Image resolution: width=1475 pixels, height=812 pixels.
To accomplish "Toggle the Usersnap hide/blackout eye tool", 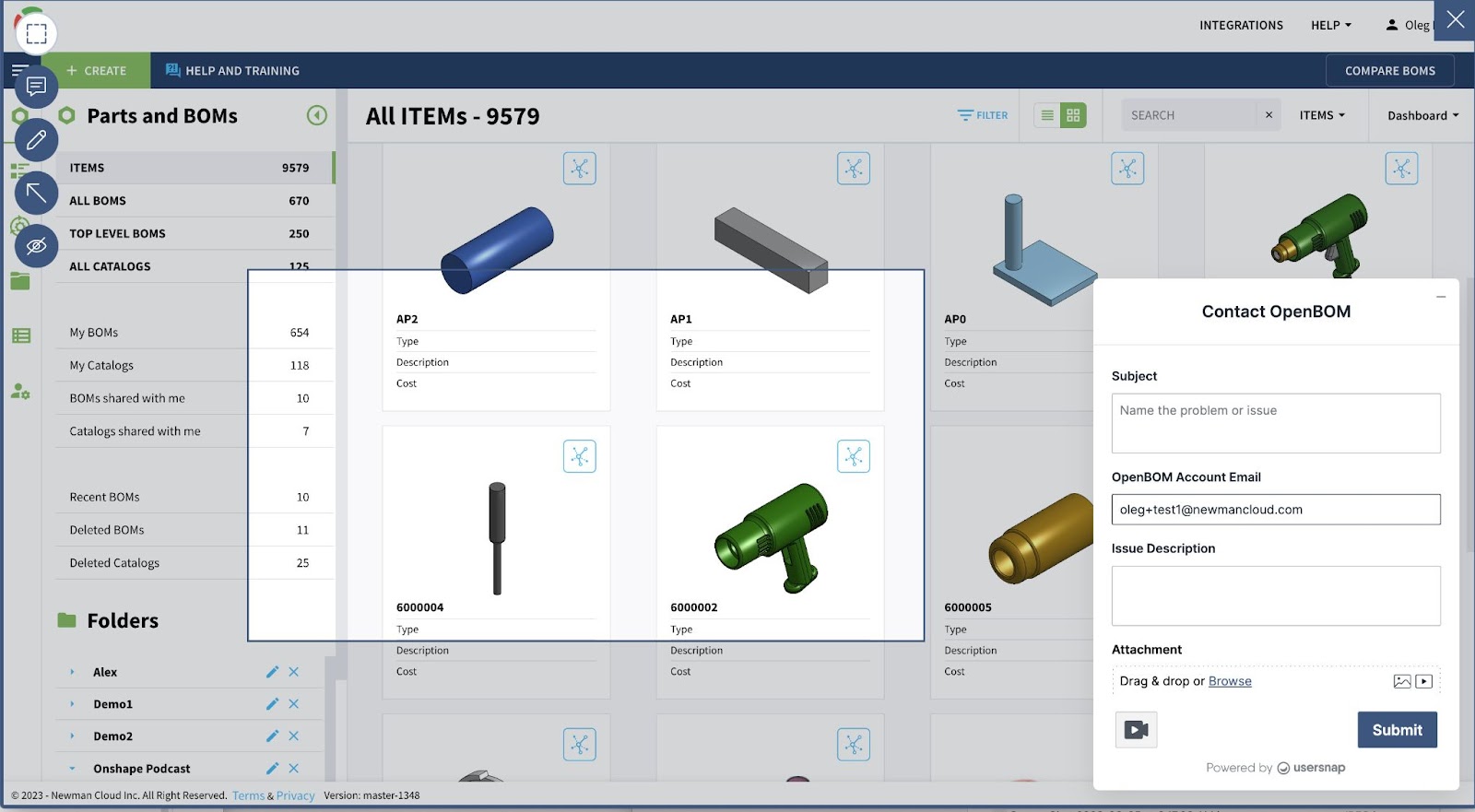I will pos(36,245).
